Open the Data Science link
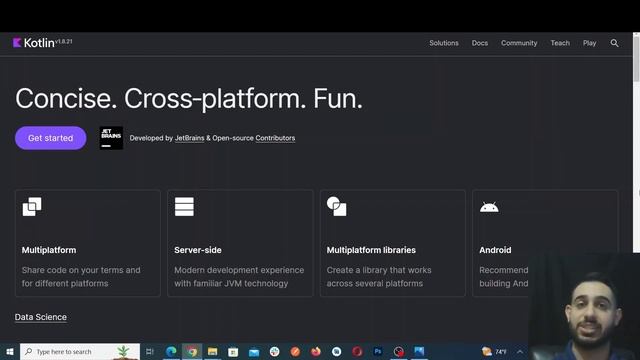Image resolution: width=640 pixels, height=360 pixels. click(x=41, y=317)
